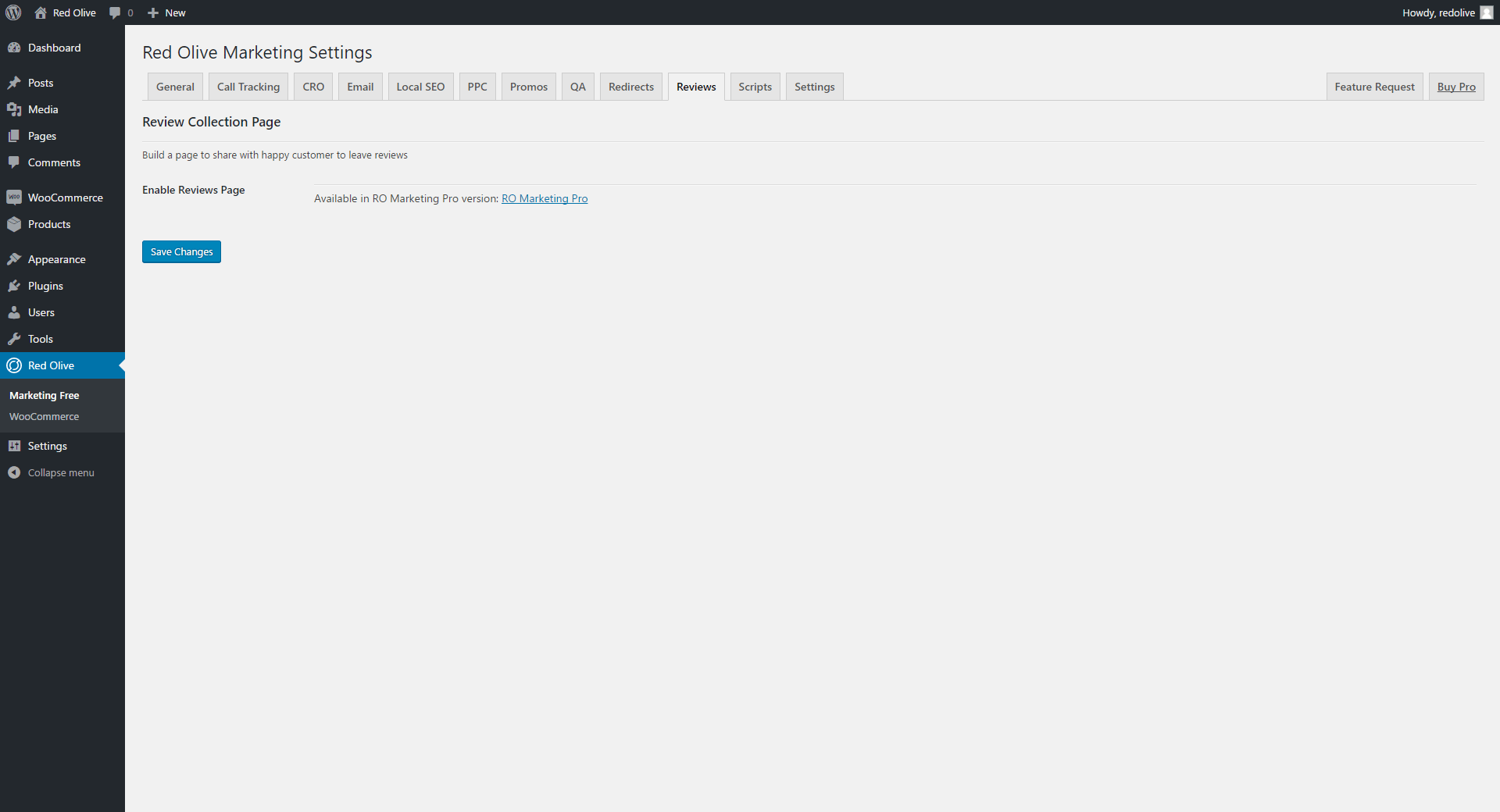Open WooCommerce main menu label

66,198
